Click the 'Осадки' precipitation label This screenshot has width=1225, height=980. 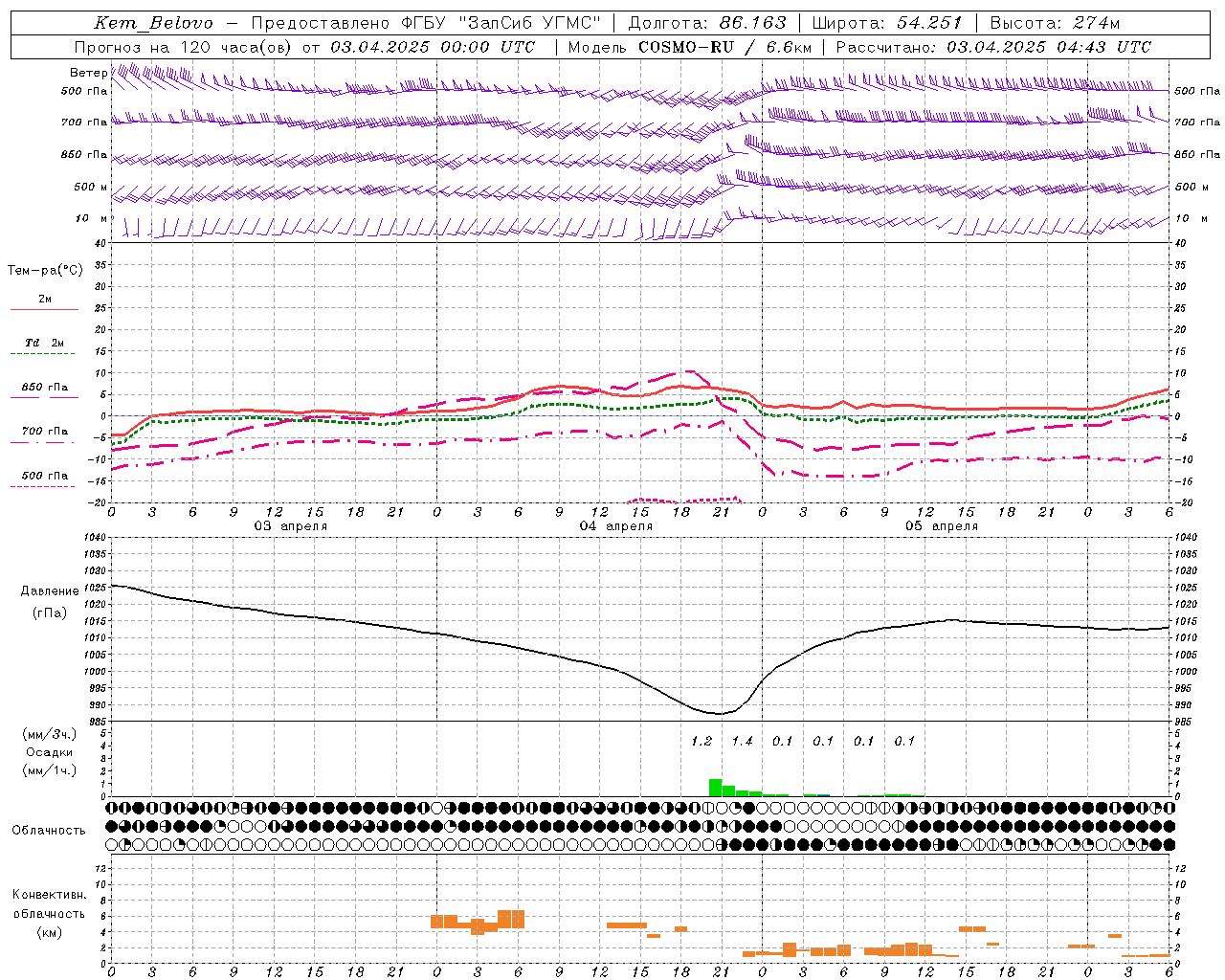pyautogui.click(x=50, y=752)
